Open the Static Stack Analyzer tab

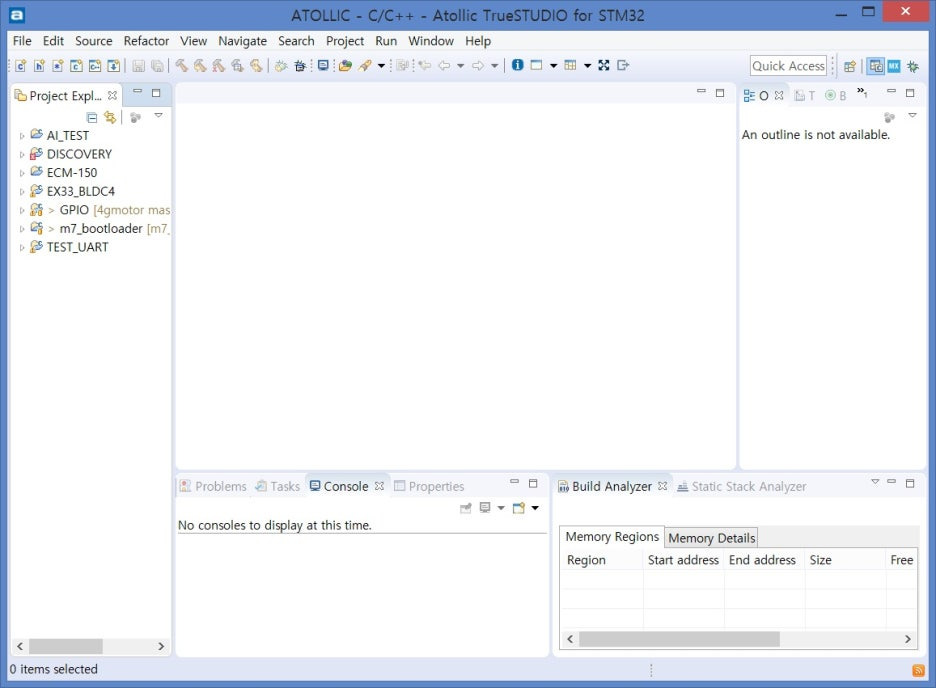[741, 486]
